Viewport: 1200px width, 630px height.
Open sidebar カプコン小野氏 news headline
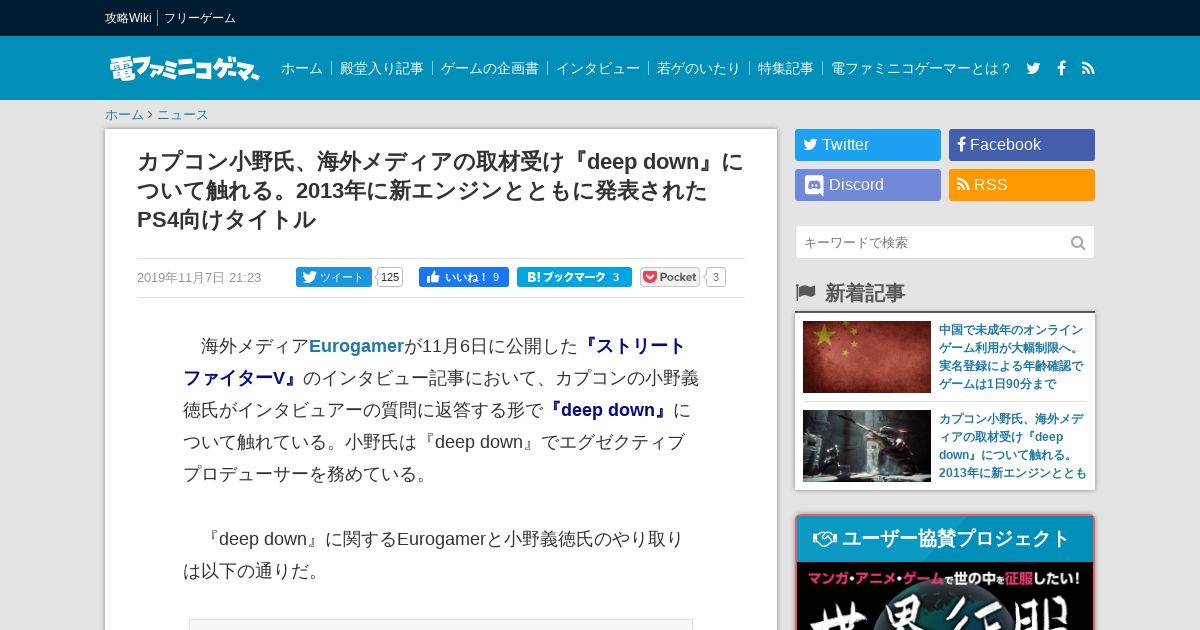pos(1012,446)
